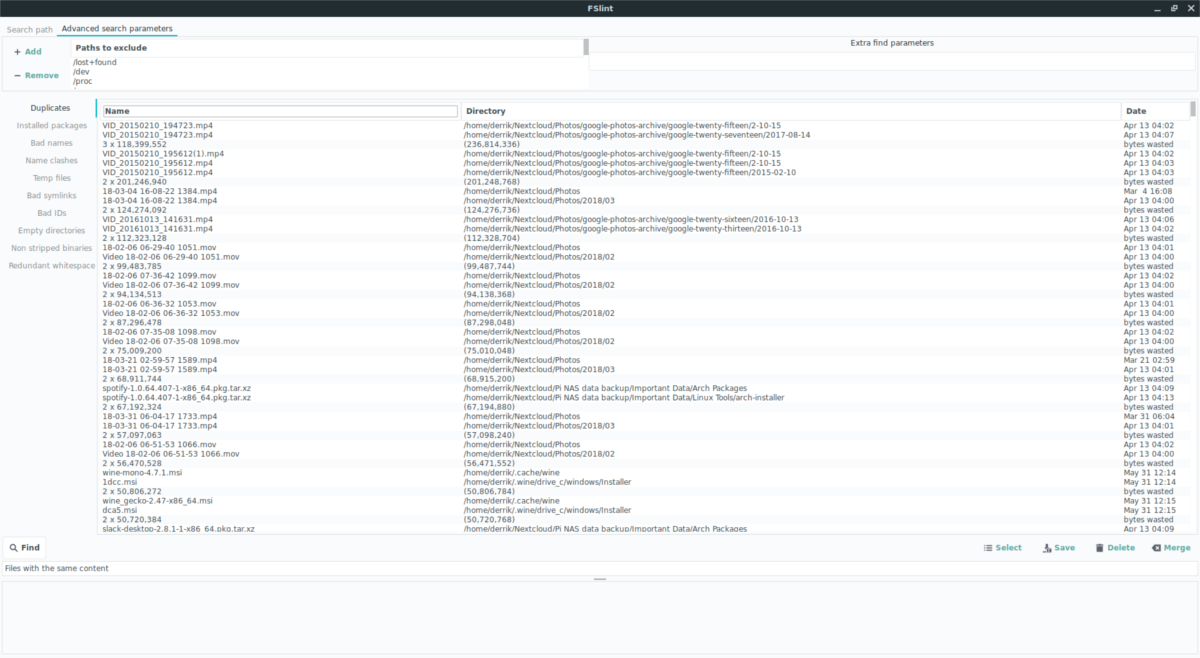Click directory ending google-twenty-sixteen/2016-10-13

coord(631,219)
